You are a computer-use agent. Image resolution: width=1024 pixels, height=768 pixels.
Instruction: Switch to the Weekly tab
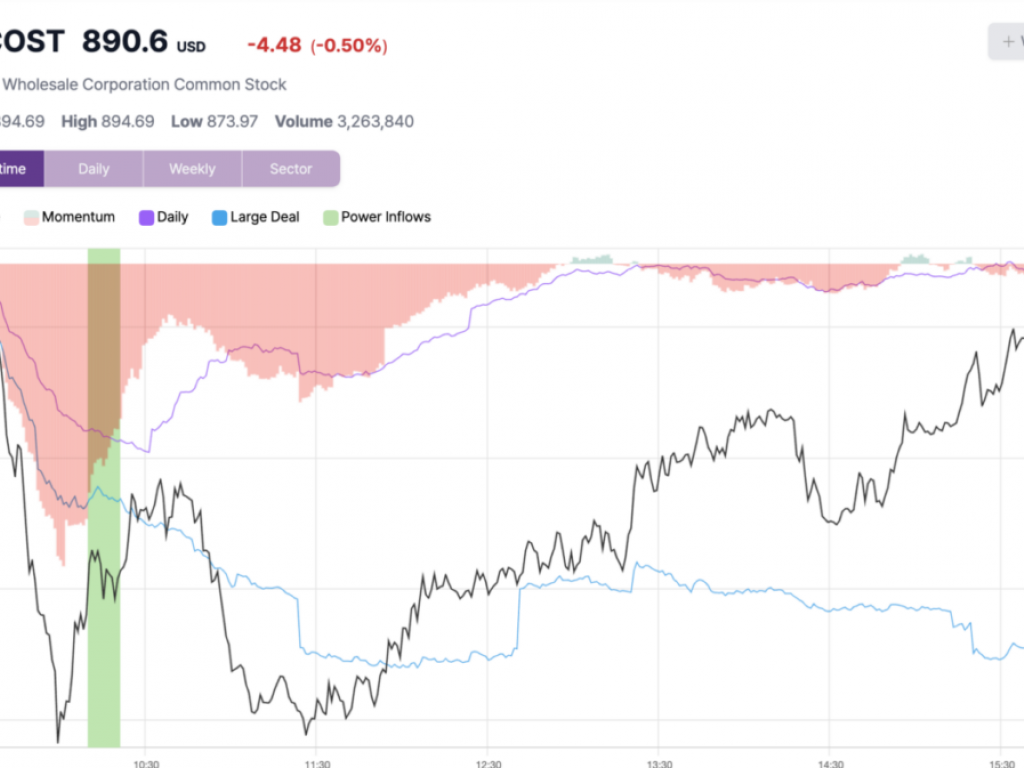(192, 169)
